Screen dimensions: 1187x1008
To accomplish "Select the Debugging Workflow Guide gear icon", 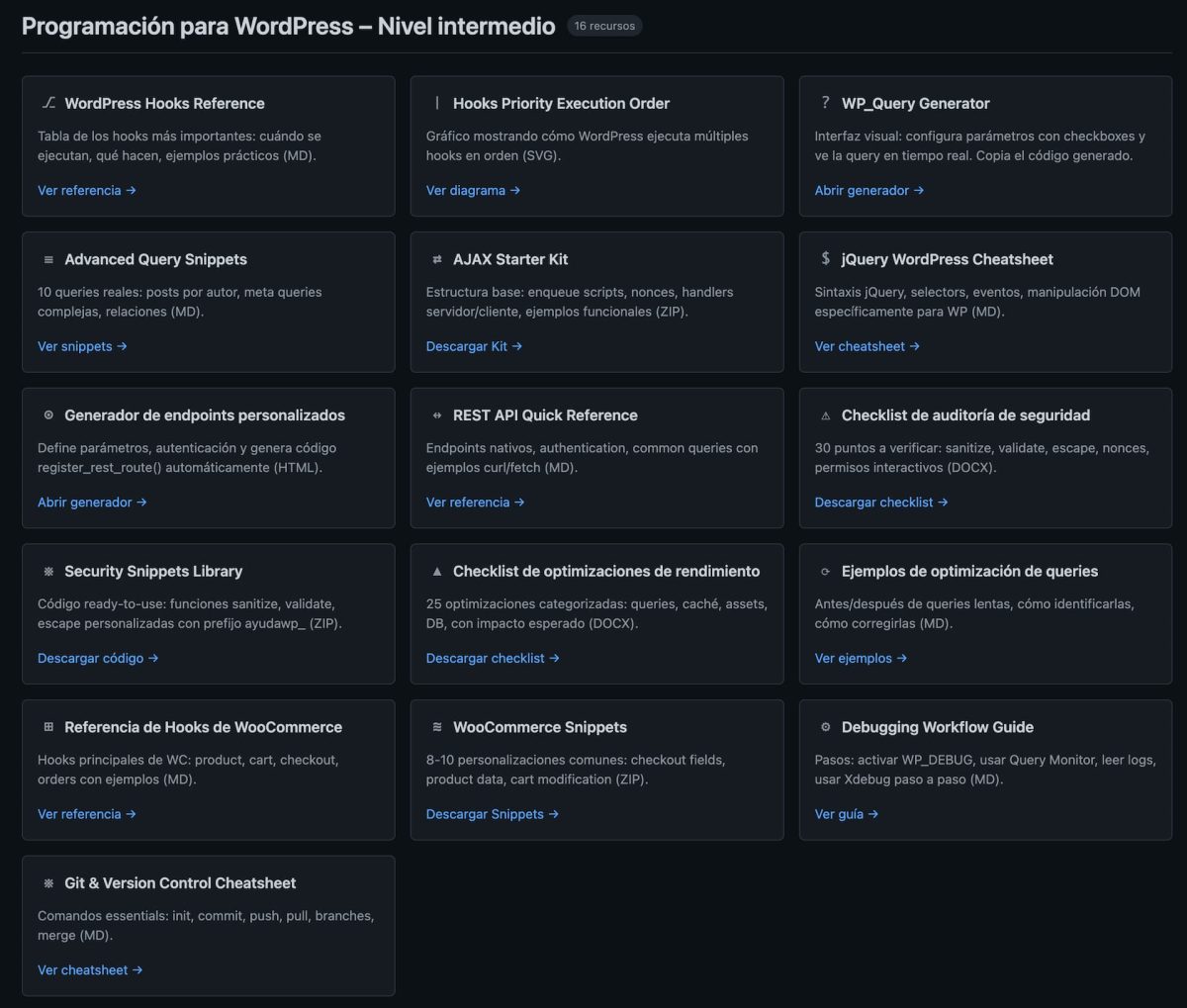I will point(825,727).
